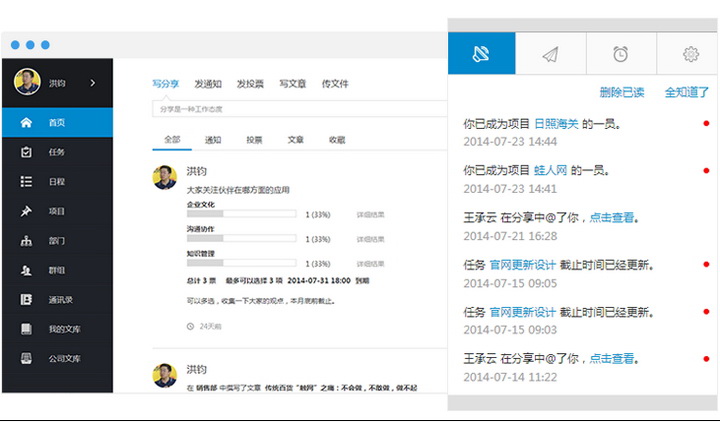The image size is (720, 422).
Task: Select the 发通知 compose tab
Action: point(208,84)
